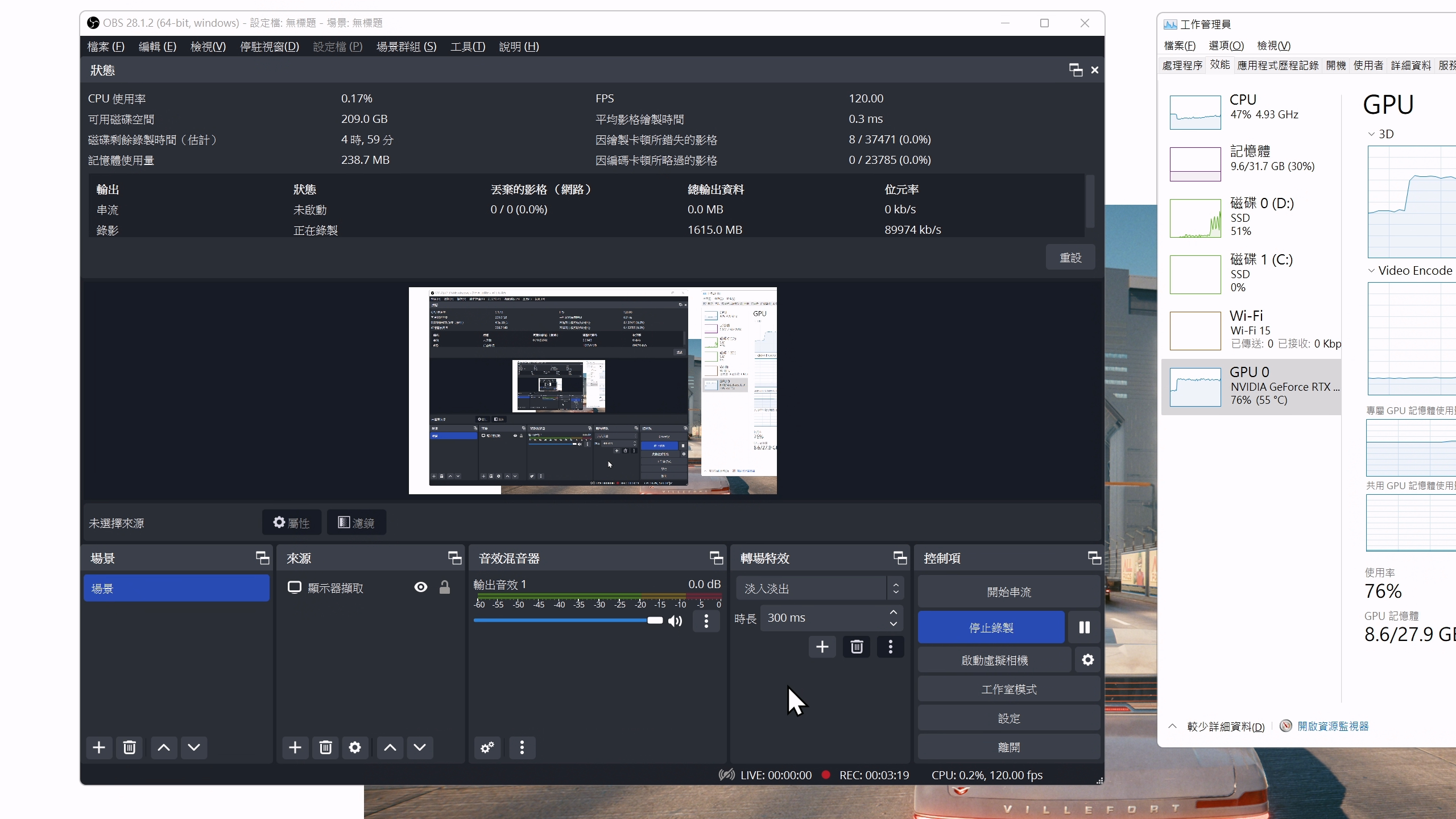Undock the 場景 panel
The image size is (1456, 819).
262,558
